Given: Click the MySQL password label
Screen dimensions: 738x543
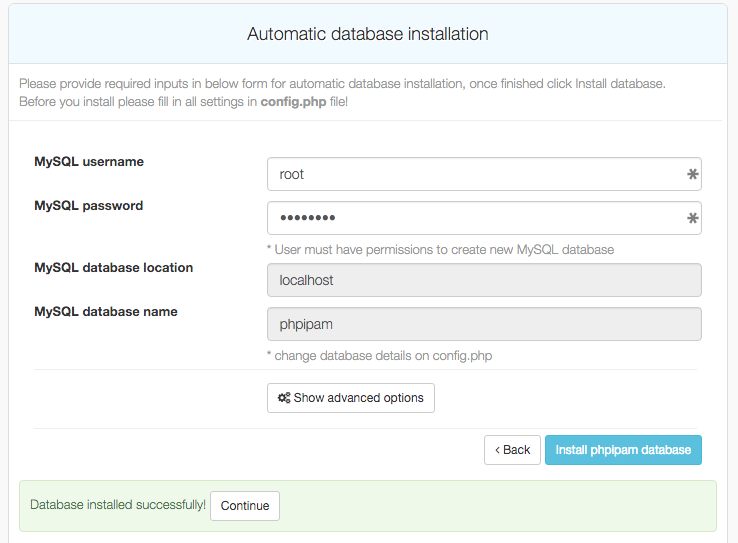Looking at the screenshot, I should tap(89, 206).
